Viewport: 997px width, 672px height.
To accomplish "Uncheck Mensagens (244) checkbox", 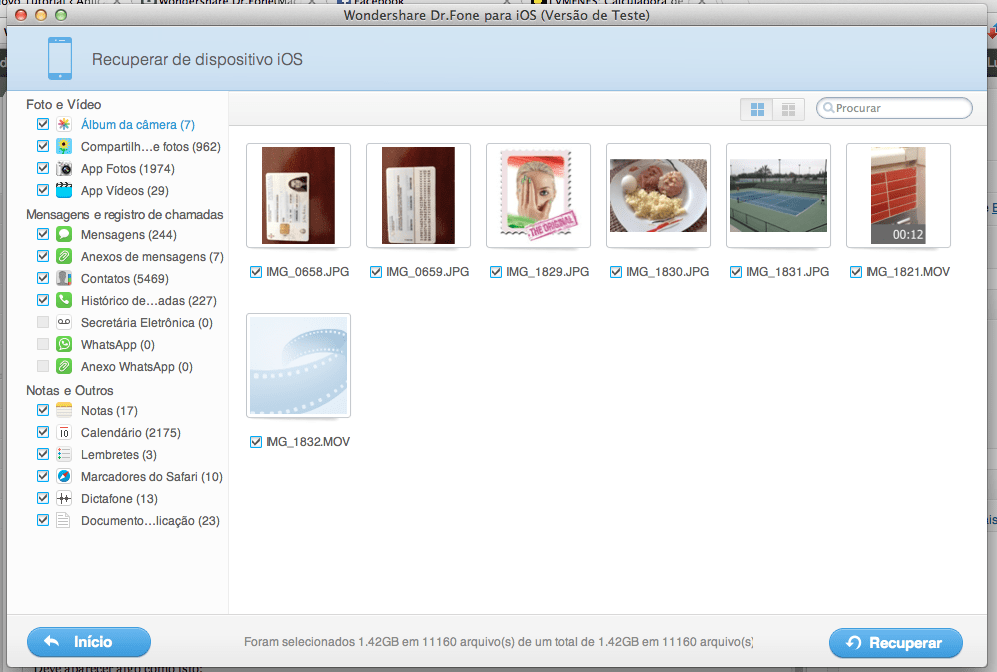I will click(x=43, y=234).
